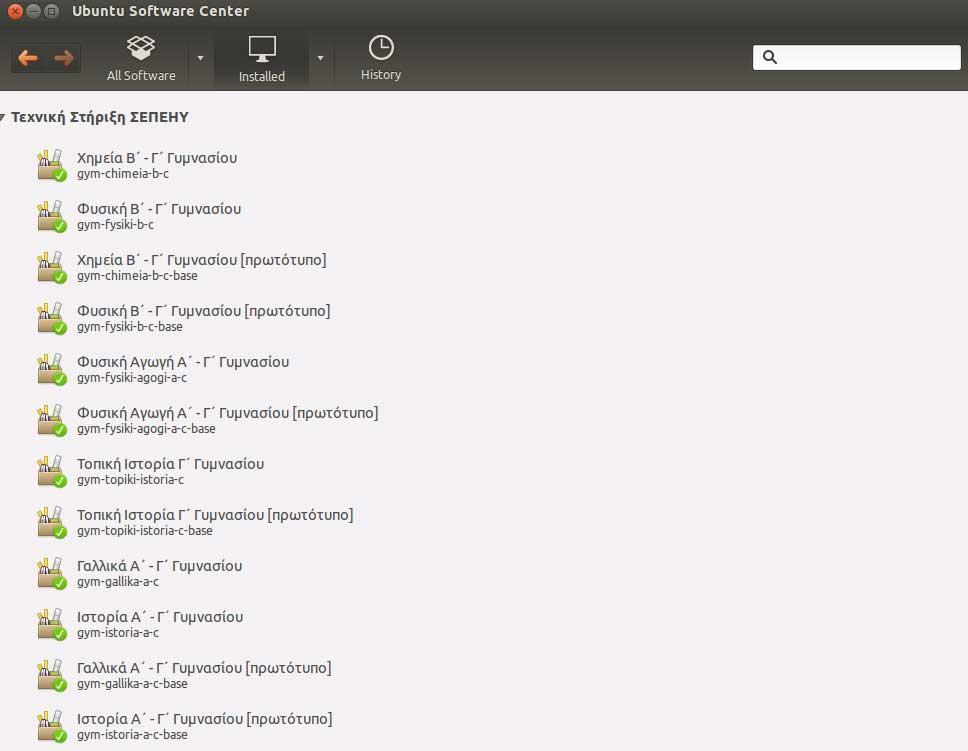Select Γαλλικά Α΄ - Γ΄ Γυμνασίου [πρωτότυπο]
This screenshot has width=968, height=751.
(x=204, y=668)
